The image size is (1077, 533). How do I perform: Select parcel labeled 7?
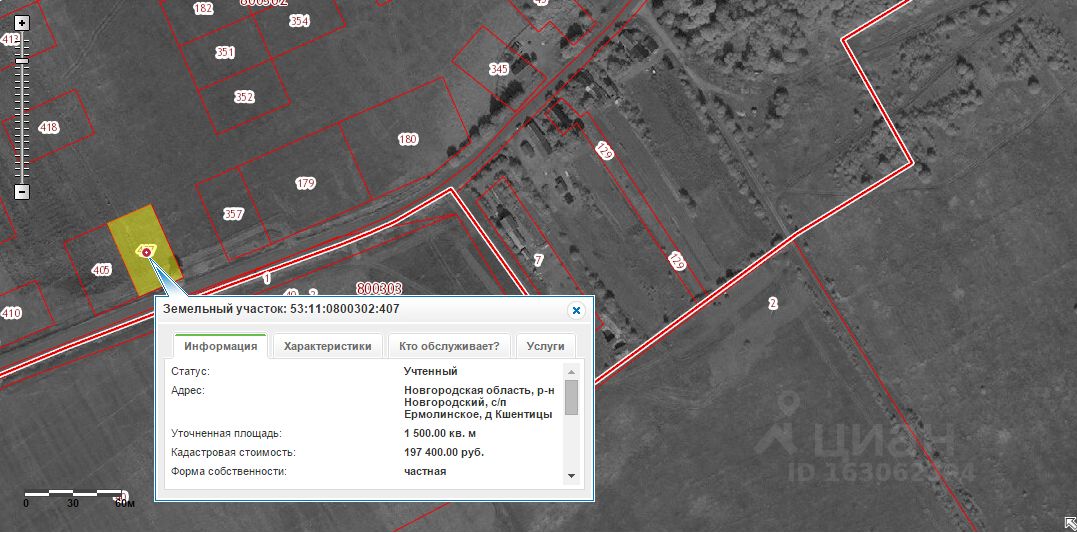coord(538,260)
